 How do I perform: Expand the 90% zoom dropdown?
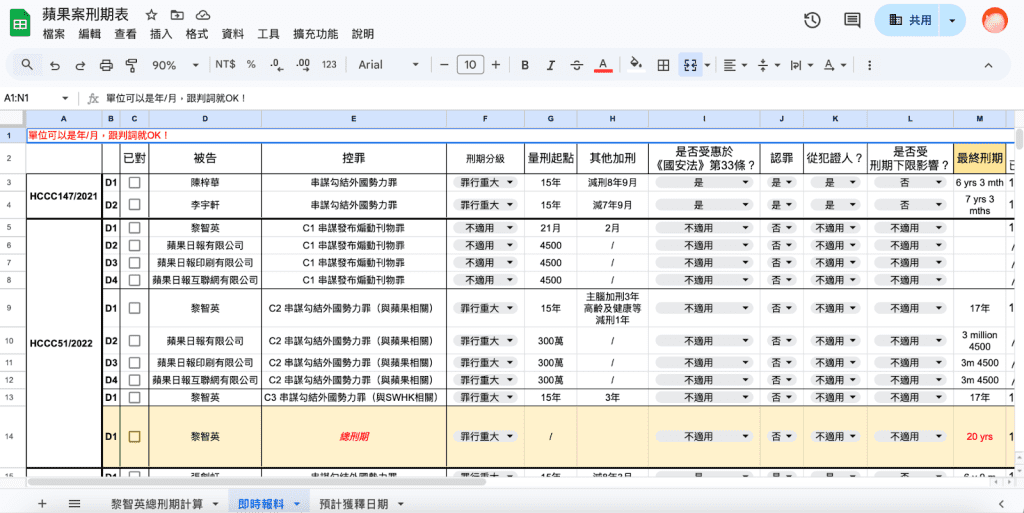tap(172, 65)
